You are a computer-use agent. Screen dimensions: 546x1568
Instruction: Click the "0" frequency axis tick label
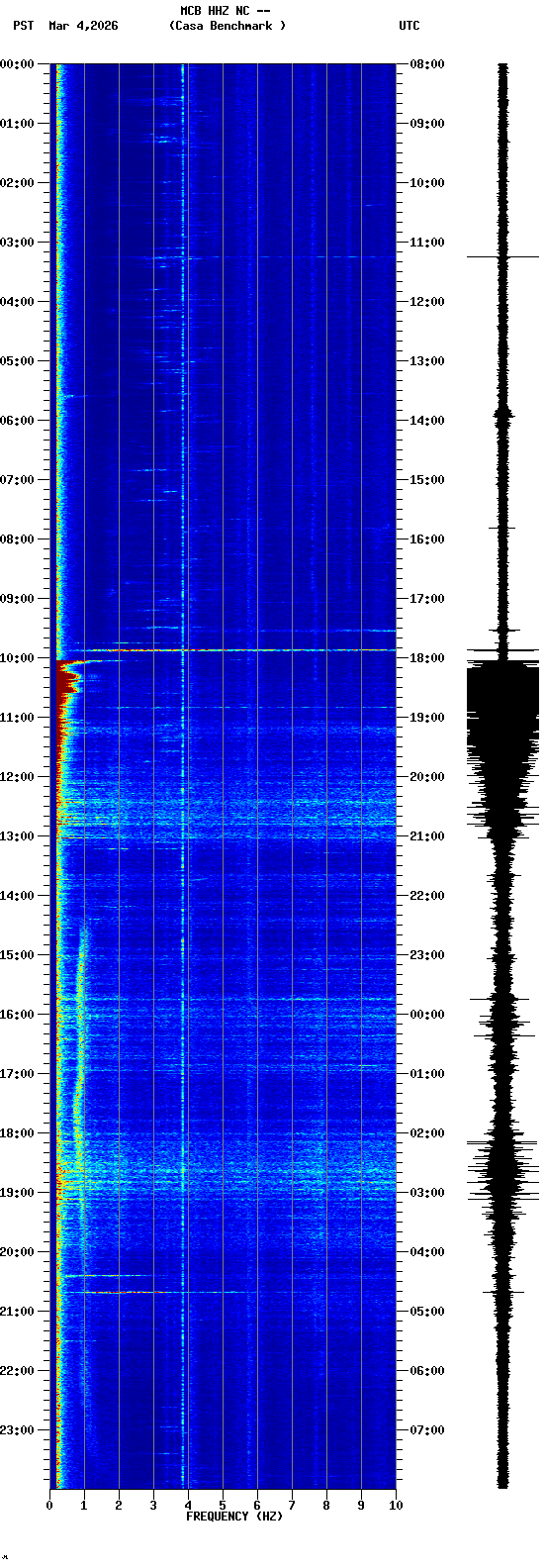[49, 1506]
